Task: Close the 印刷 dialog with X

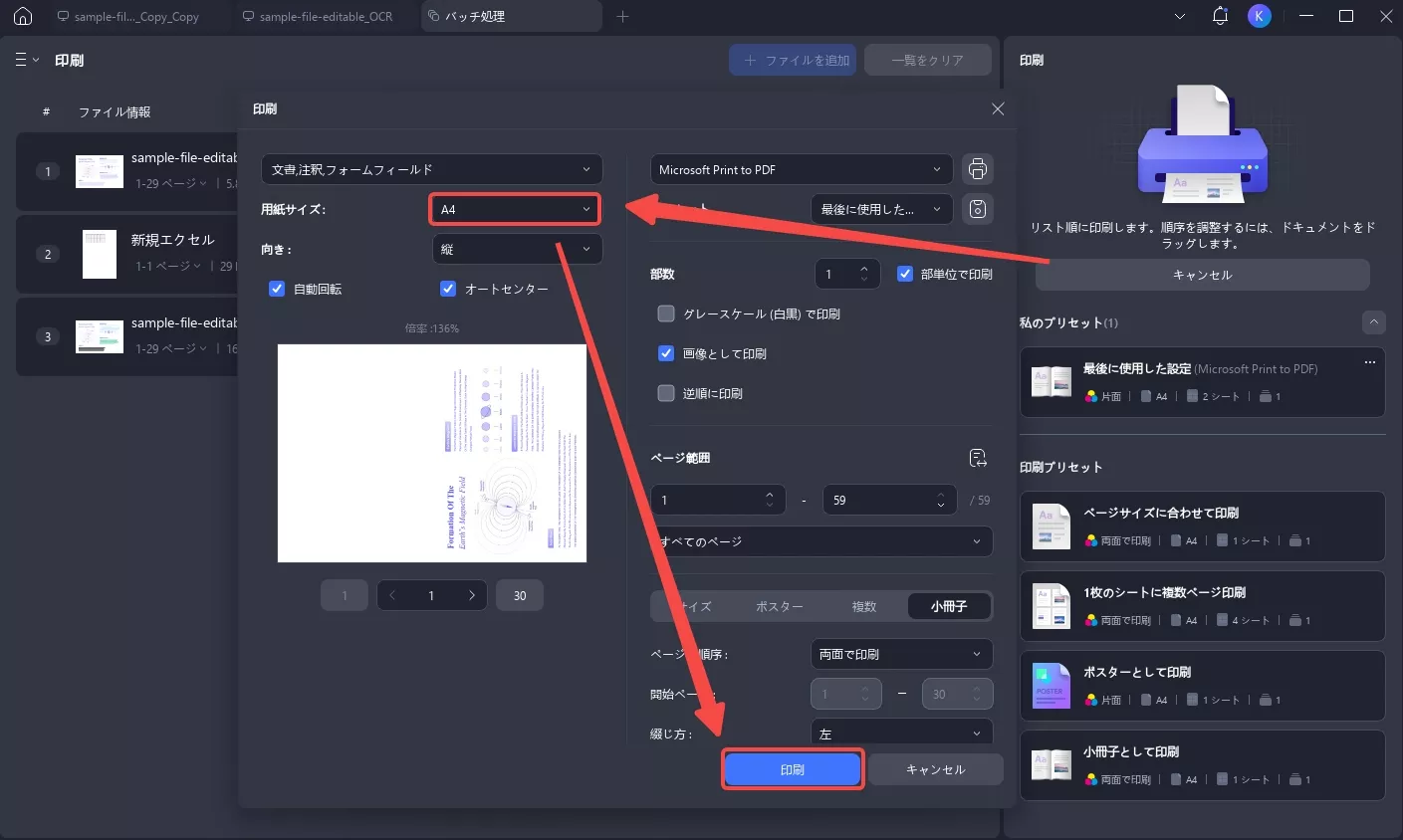Action: pyautogui.click(x=998, y=108)
